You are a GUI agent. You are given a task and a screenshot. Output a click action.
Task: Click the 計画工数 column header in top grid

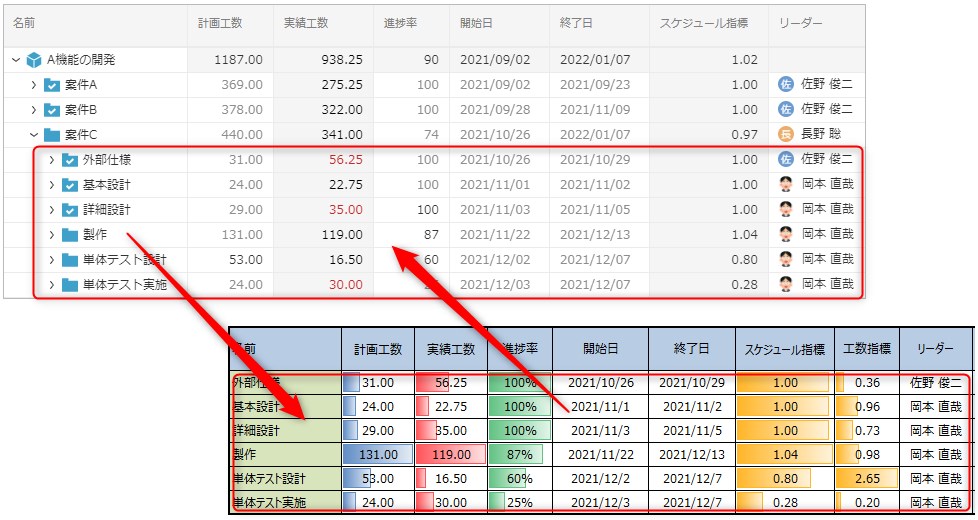[x=219, y=23]
